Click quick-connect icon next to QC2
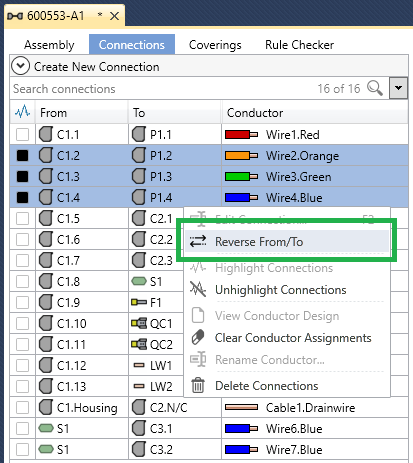 click(x=139, y=344)
